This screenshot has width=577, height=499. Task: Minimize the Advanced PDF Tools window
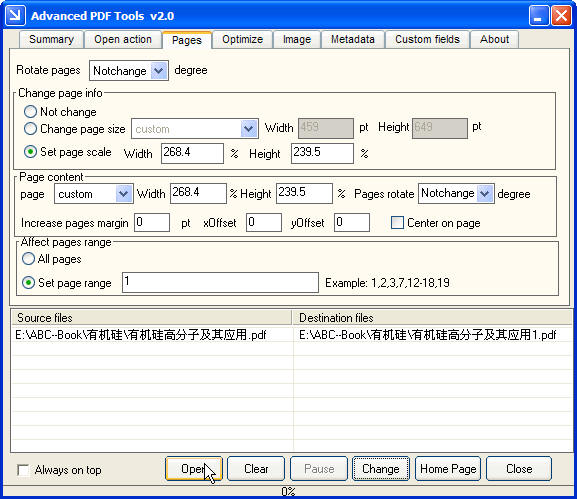539,16
